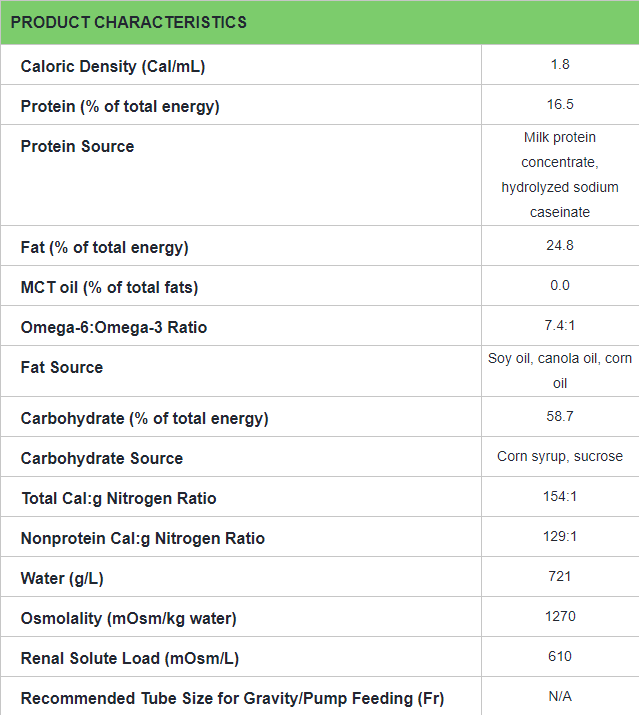
Task: Click the 129:1 nonprotein ratio value
Action: pos(560,536)
